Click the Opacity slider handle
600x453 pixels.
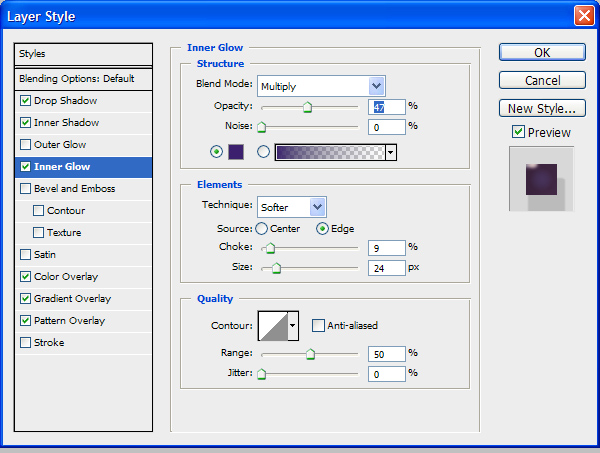pyautogui.click(x=307, y=107)
